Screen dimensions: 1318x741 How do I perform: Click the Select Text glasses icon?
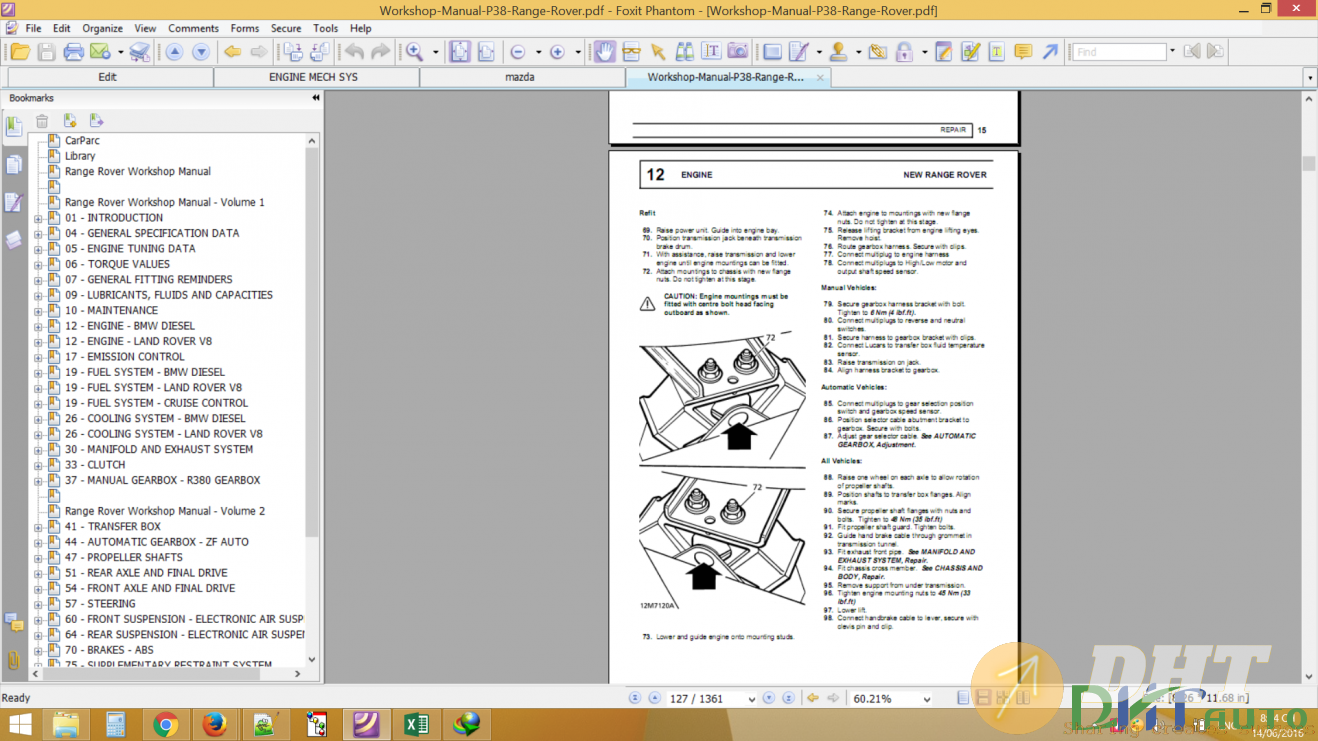[x=631, y=52]
